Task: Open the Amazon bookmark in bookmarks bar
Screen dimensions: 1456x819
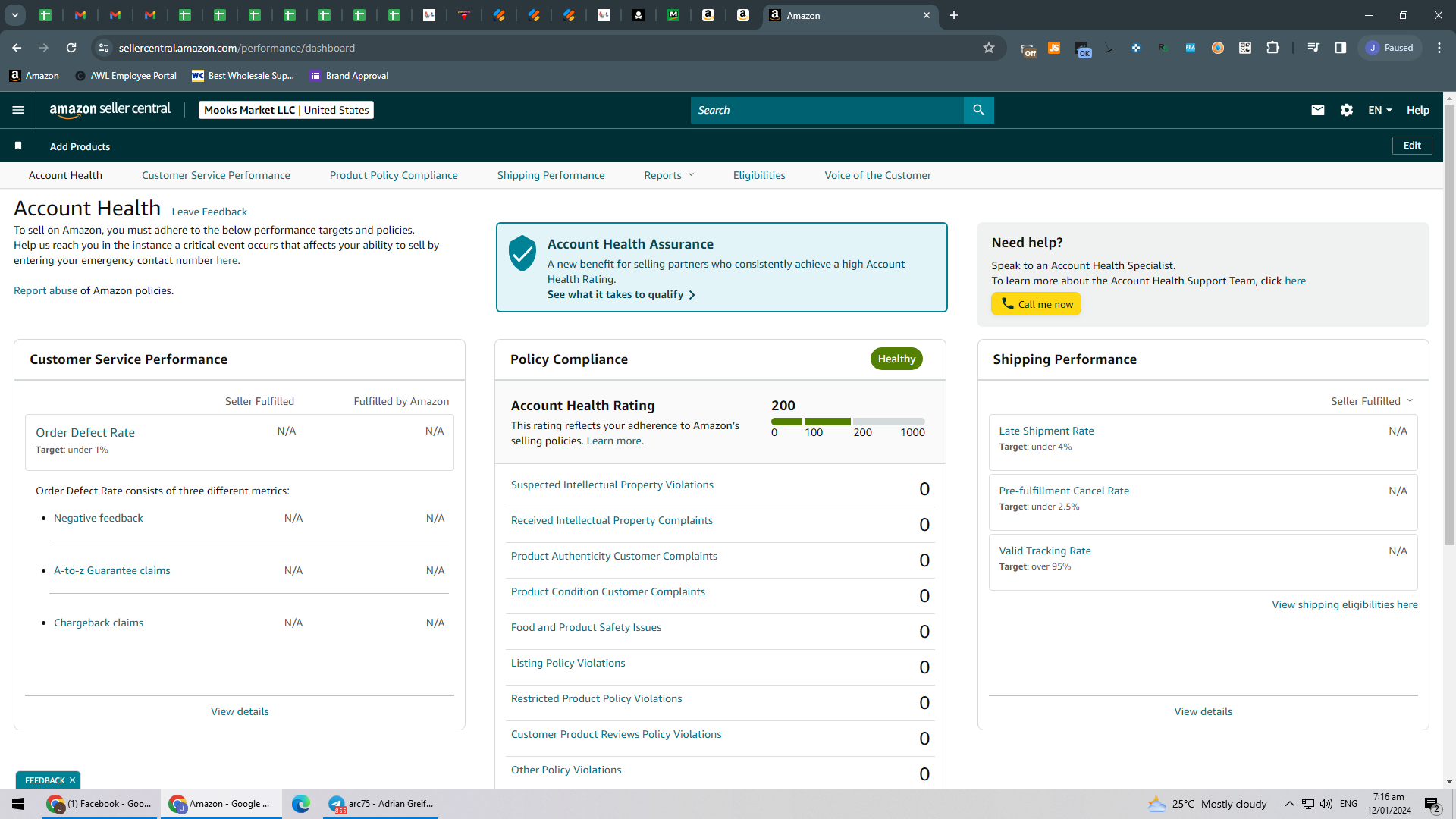Action: click(x=34, y=76)
